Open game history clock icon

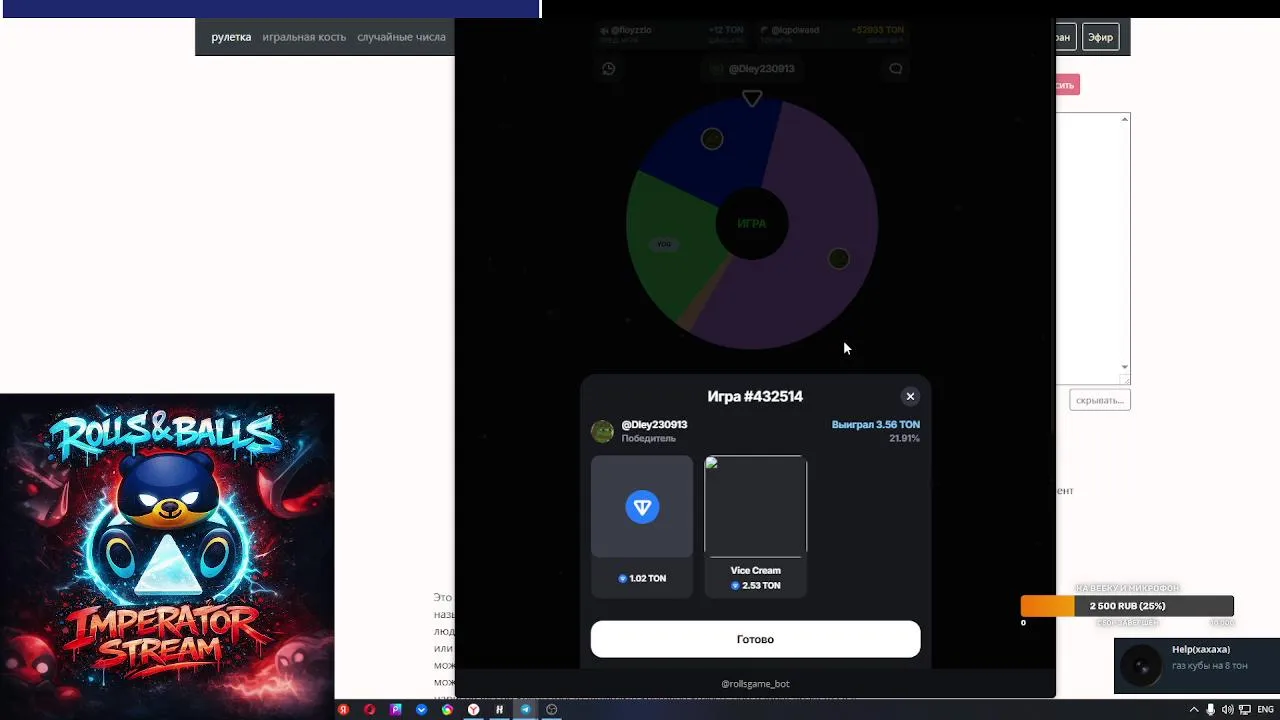(x=609, y=69)
